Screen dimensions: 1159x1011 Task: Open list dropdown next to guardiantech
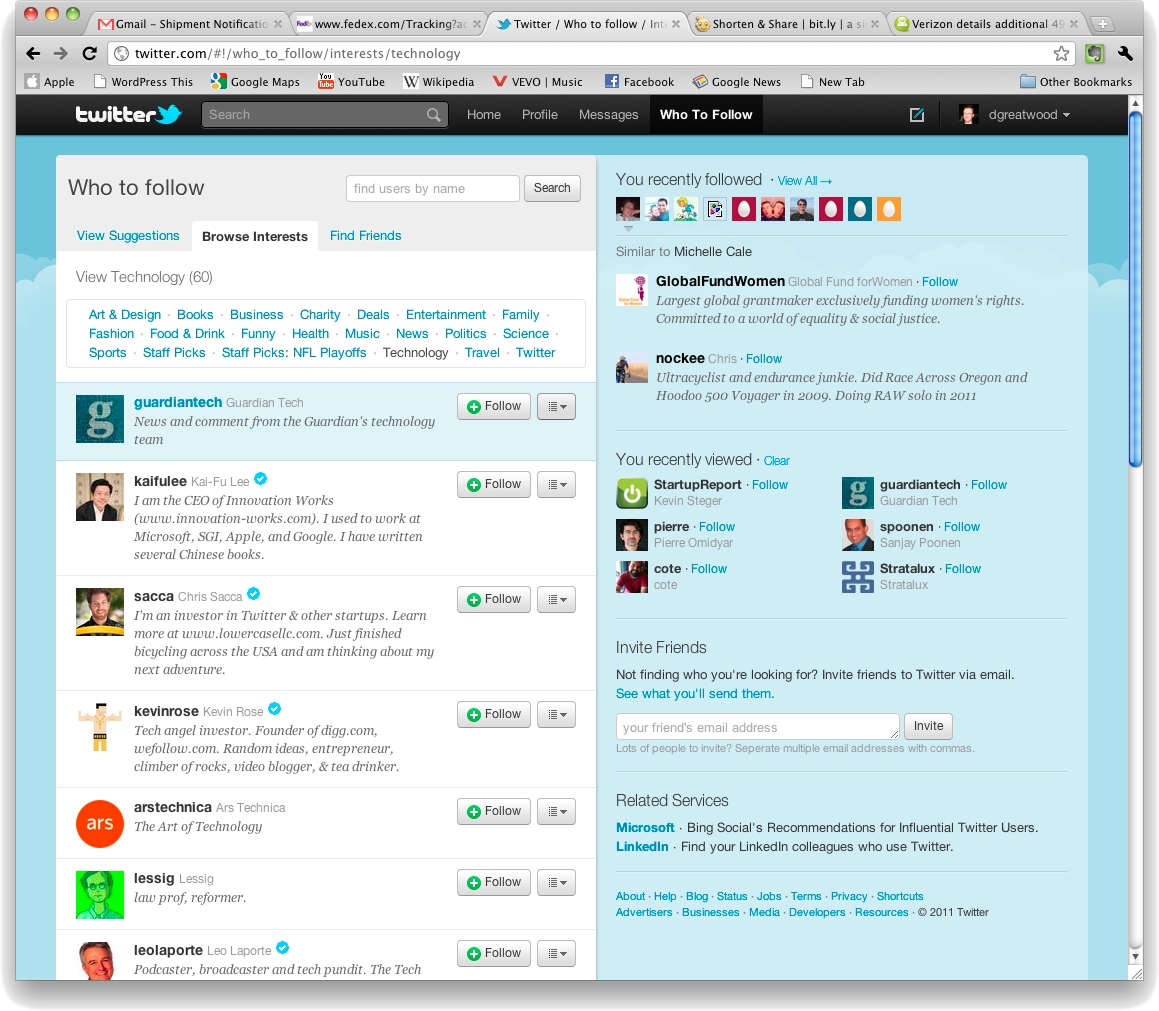[556, 406]
